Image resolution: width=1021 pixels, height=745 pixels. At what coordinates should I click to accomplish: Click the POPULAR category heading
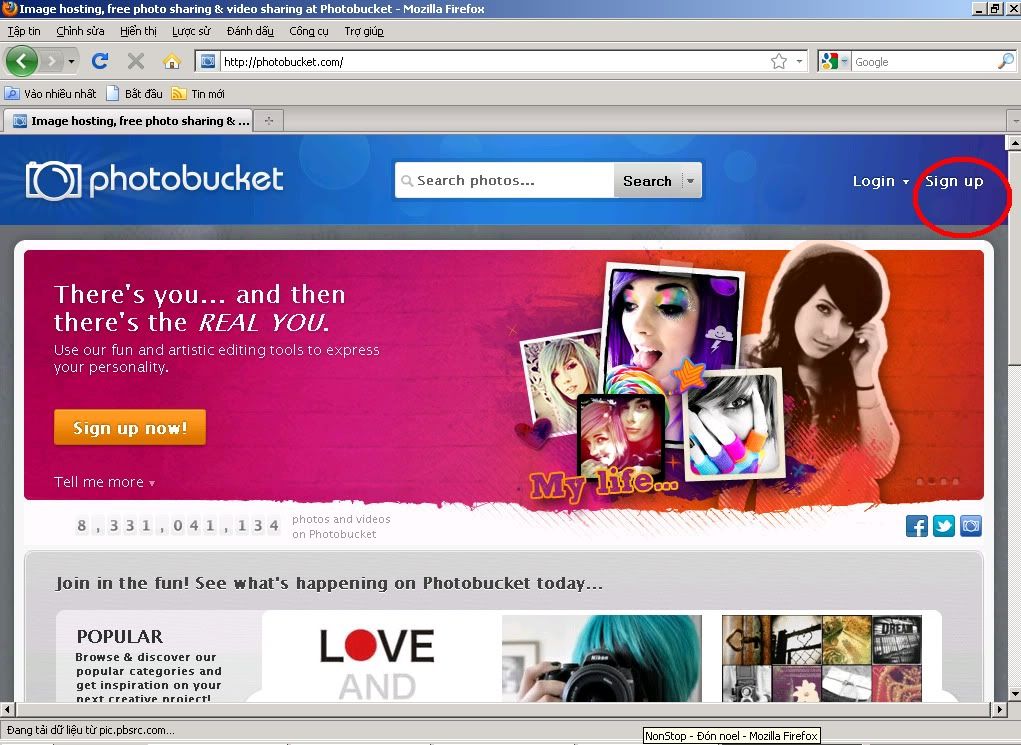[x=120, y=636]
